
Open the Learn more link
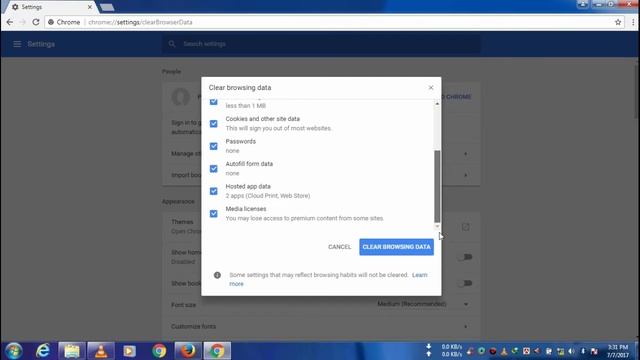[419, 275]
